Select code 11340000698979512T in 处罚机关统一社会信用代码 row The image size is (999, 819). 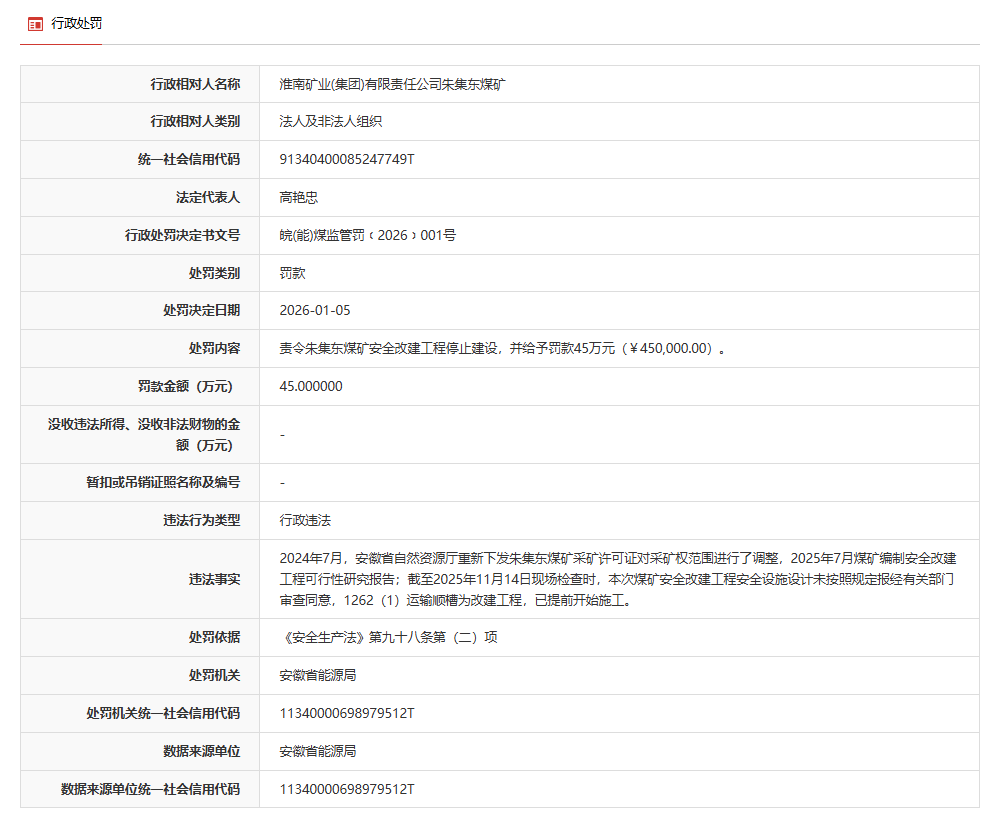[x=347, y=713]
